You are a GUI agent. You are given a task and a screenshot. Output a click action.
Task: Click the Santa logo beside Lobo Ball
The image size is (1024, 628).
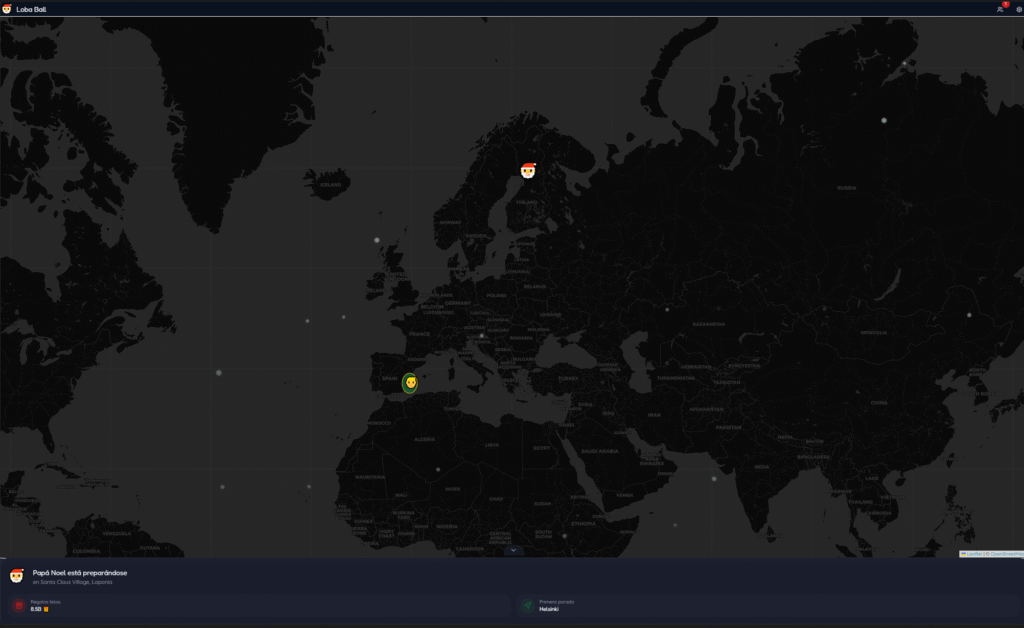point(7,9)
